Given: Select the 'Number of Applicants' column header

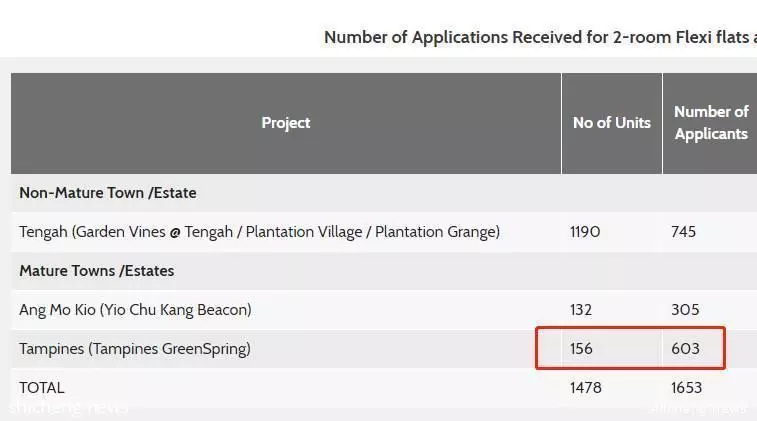Looking at the screenshot, I should (711, 123).
